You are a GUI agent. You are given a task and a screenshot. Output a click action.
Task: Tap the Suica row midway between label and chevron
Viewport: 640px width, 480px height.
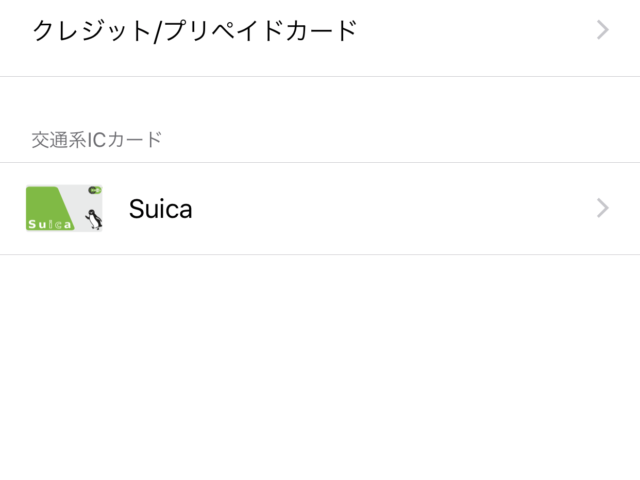click(394, 209)
